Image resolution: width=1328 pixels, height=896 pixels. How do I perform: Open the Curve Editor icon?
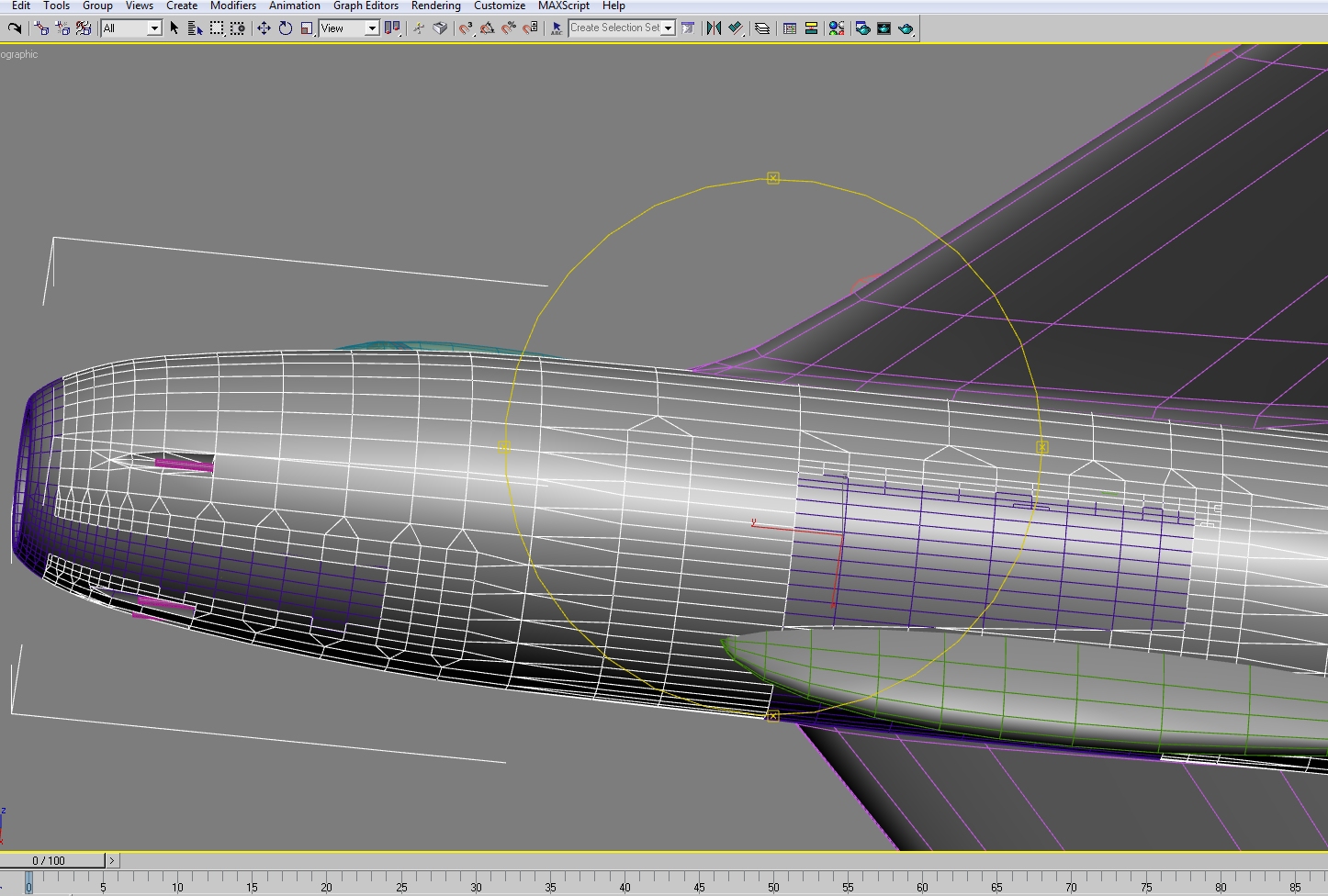point(789,28)
